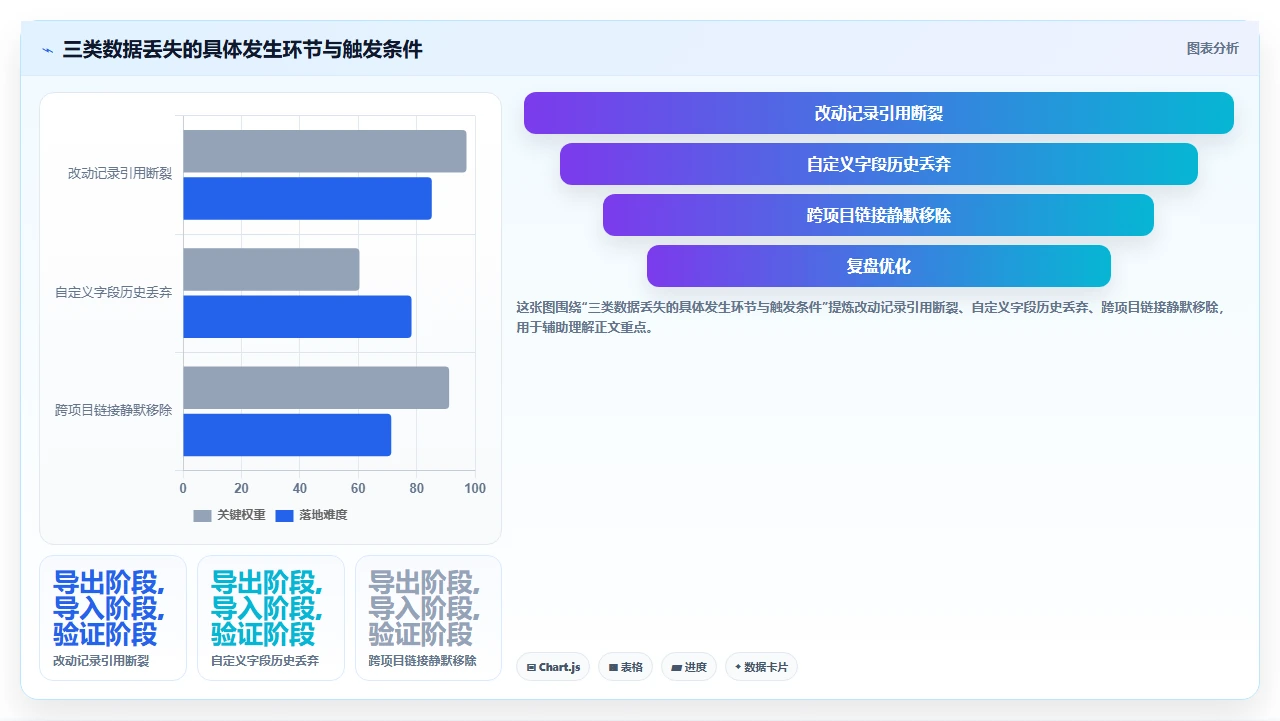Click the 落地难度 legend label
This screenshot has width=1280, height=721.
(x=323, y=516)
